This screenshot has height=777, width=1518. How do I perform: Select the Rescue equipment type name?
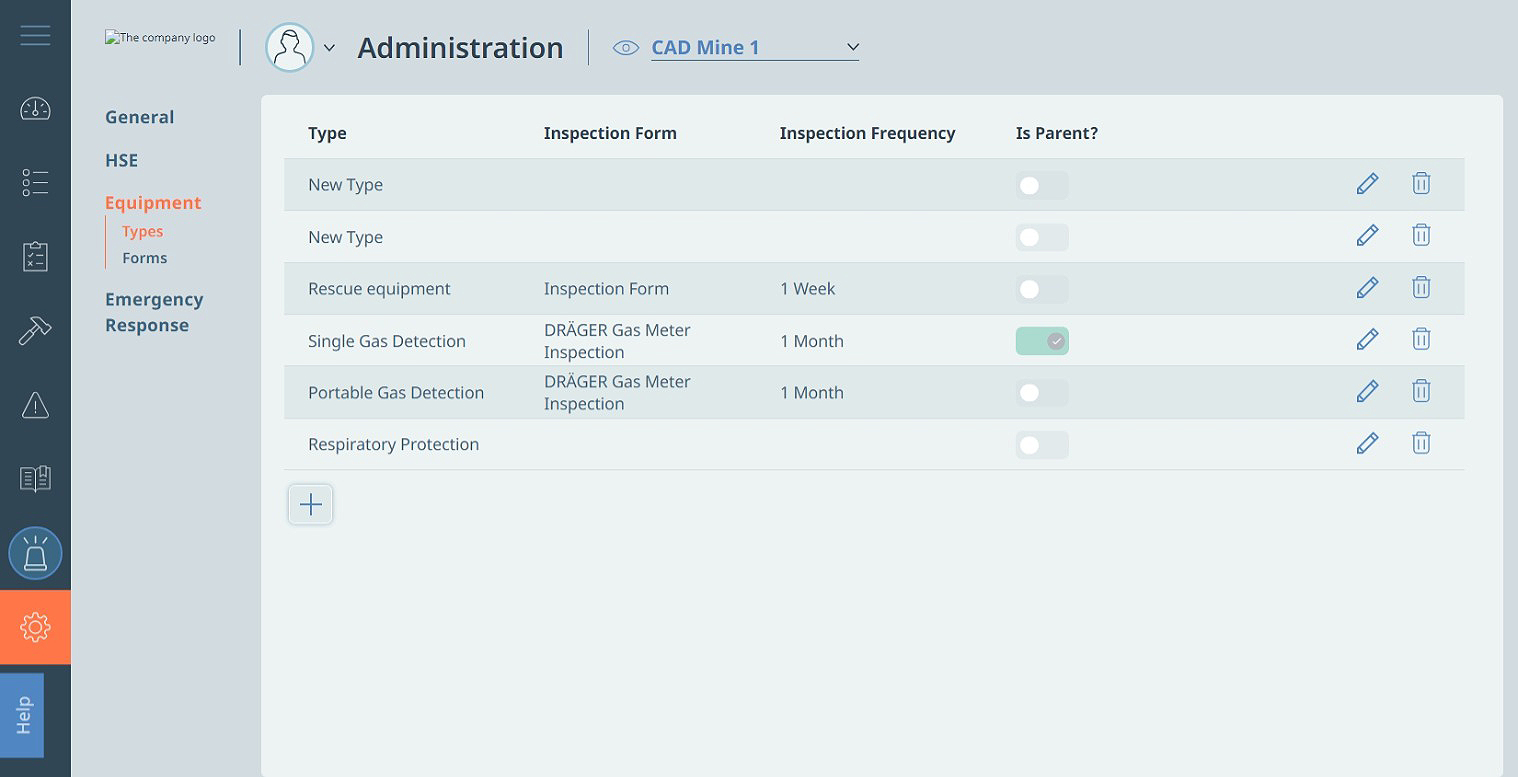tap(379, 289)
